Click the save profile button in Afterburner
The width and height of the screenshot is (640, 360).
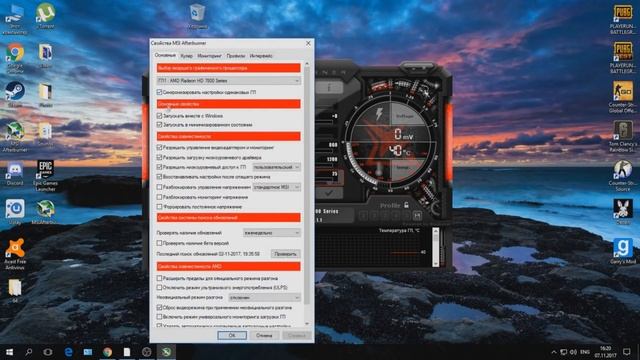tap(417, 216)
